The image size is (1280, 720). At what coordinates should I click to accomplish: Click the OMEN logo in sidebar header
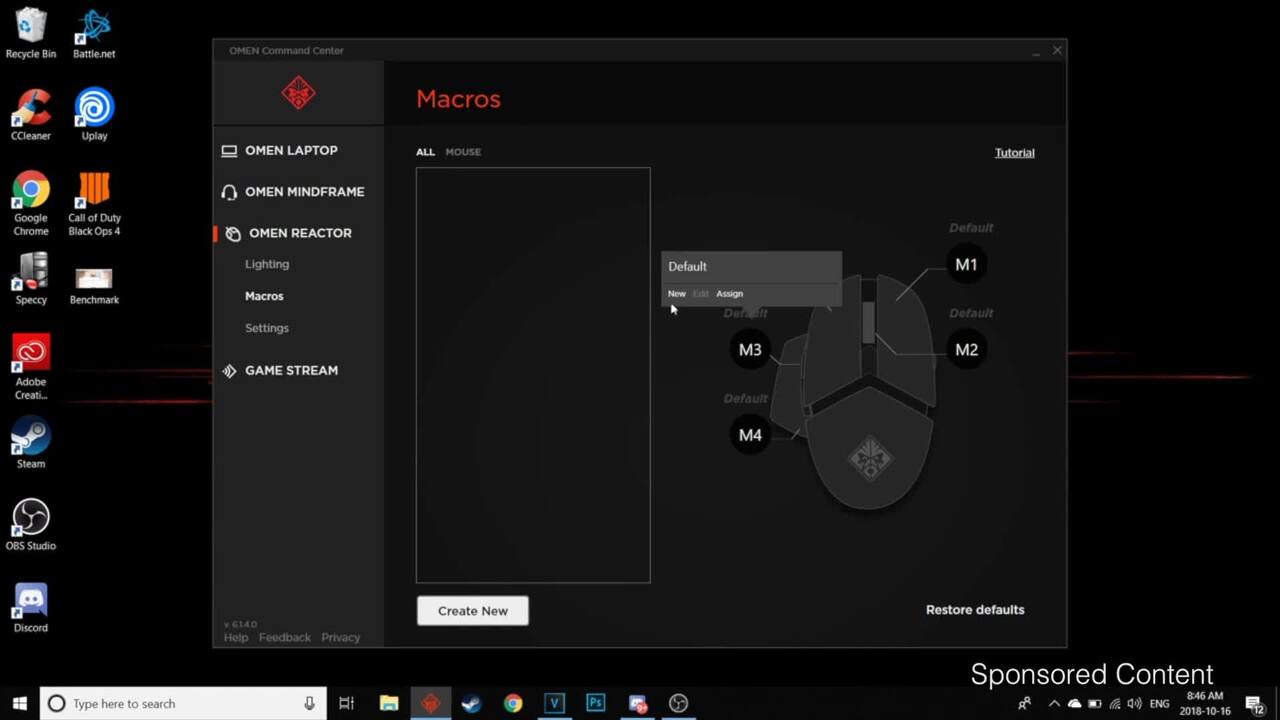(x=298, y=93)
